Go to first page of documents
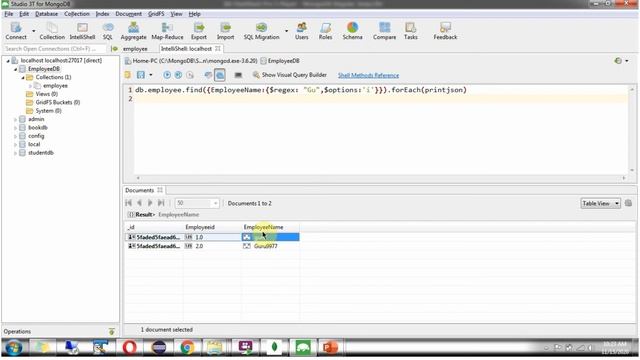 point(129,203)
